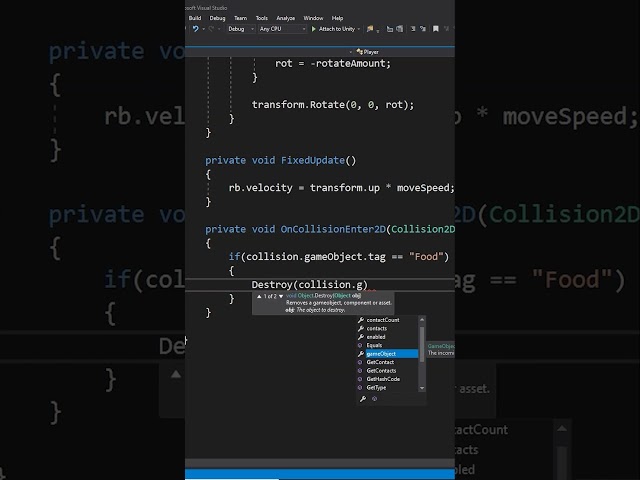
Task: Select gameObject in the IntelliSense list
Action: pyautogui.click(x=387, y=354)
